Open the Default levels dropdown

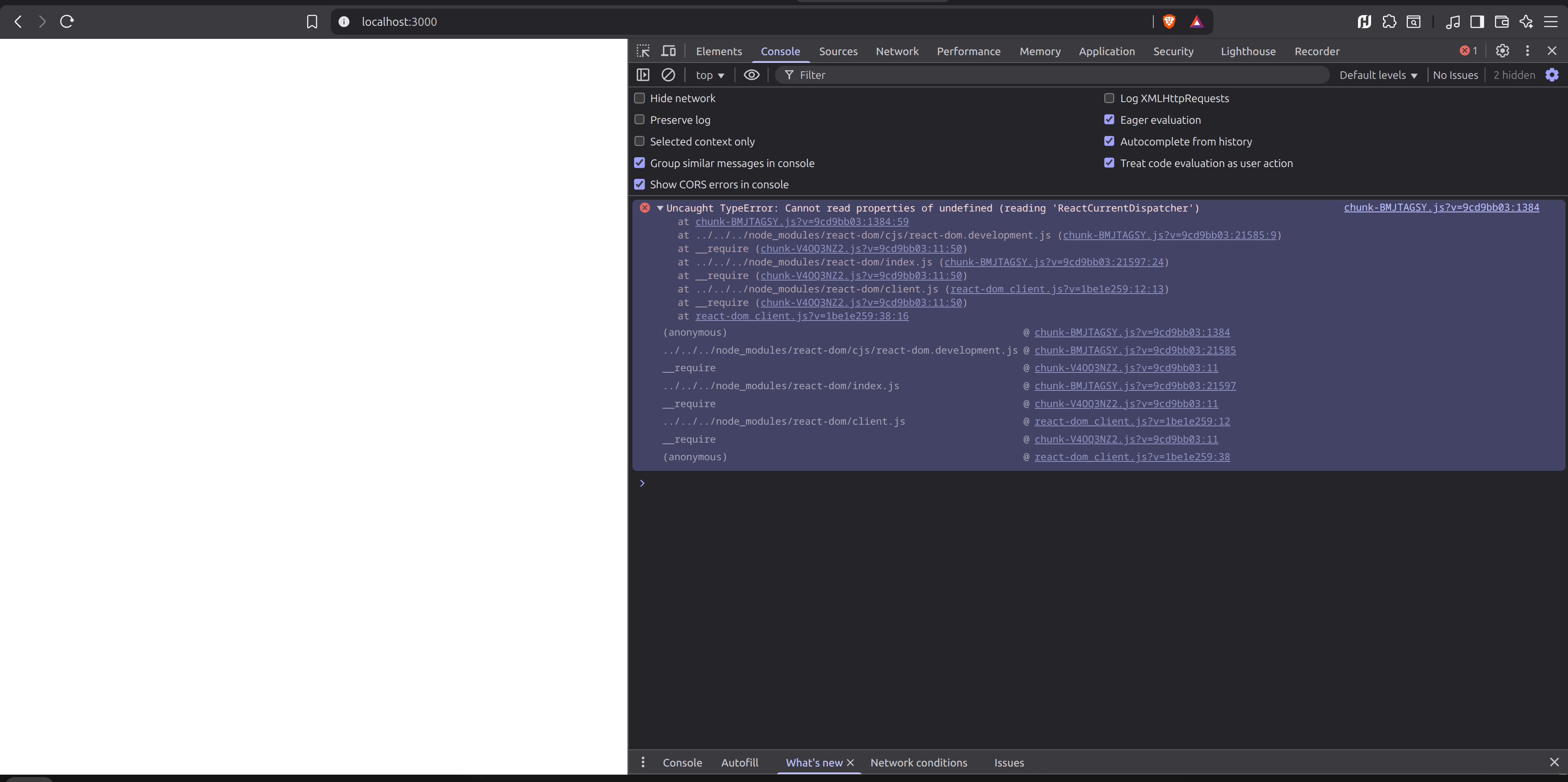tap(1378, 75)
